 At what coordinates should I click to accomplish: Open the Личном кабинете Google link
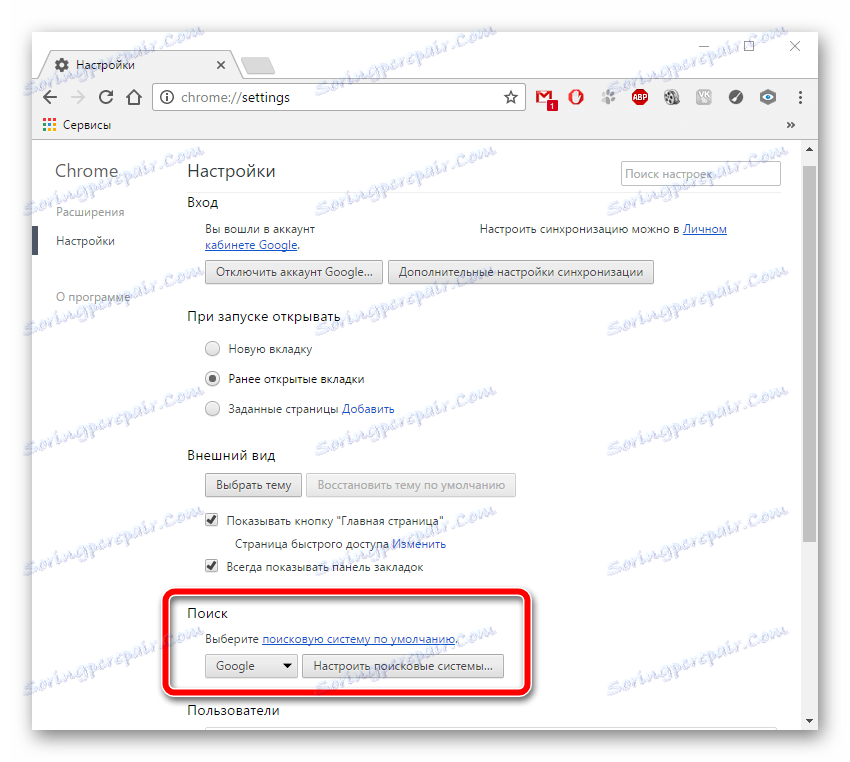705,229
